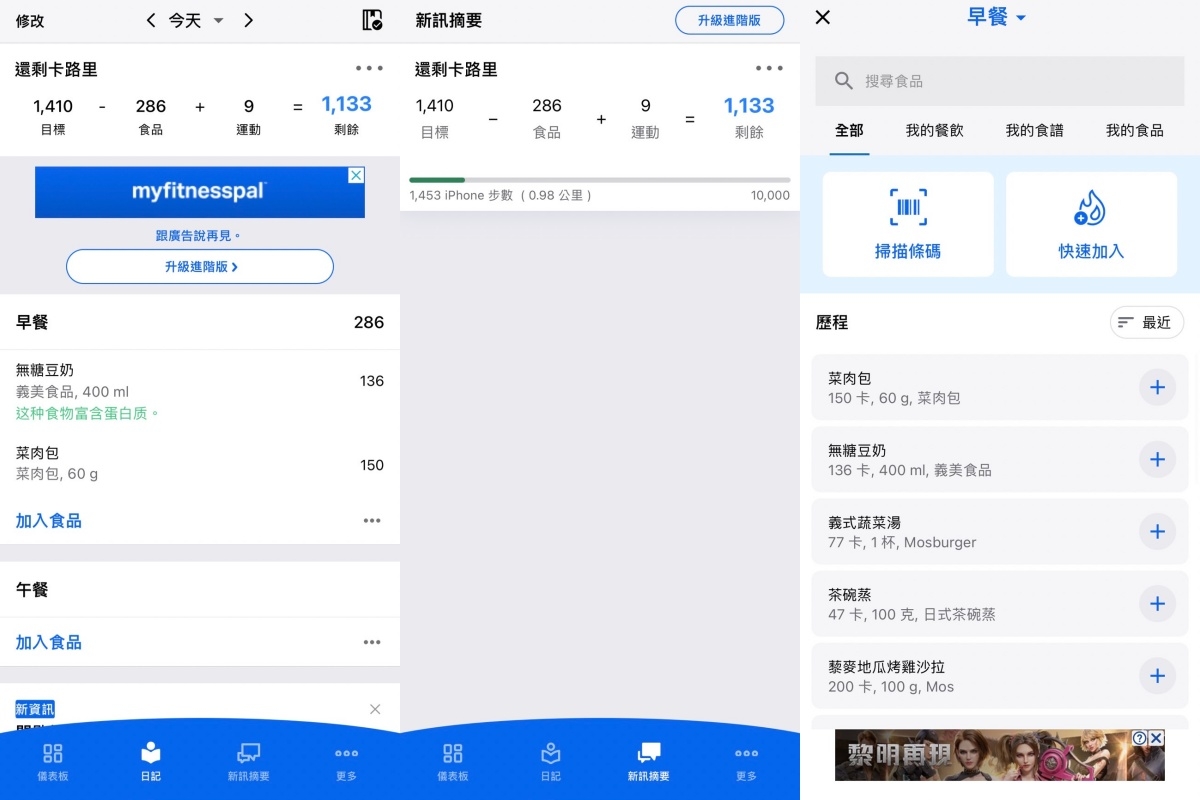The height and width of the screenshot is (800, 1200).
Task: Open 儀表板 dashboard in left bottom bar
Action: coord(53,761)
